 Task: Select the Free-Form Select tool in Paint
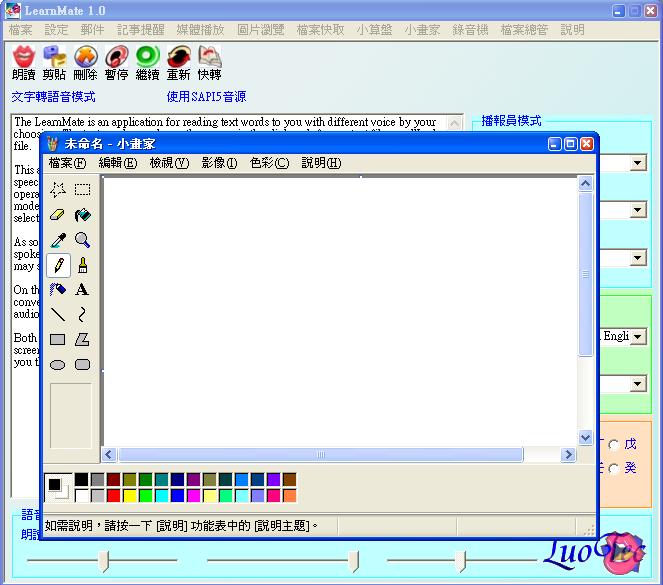[x=58, y=190]
